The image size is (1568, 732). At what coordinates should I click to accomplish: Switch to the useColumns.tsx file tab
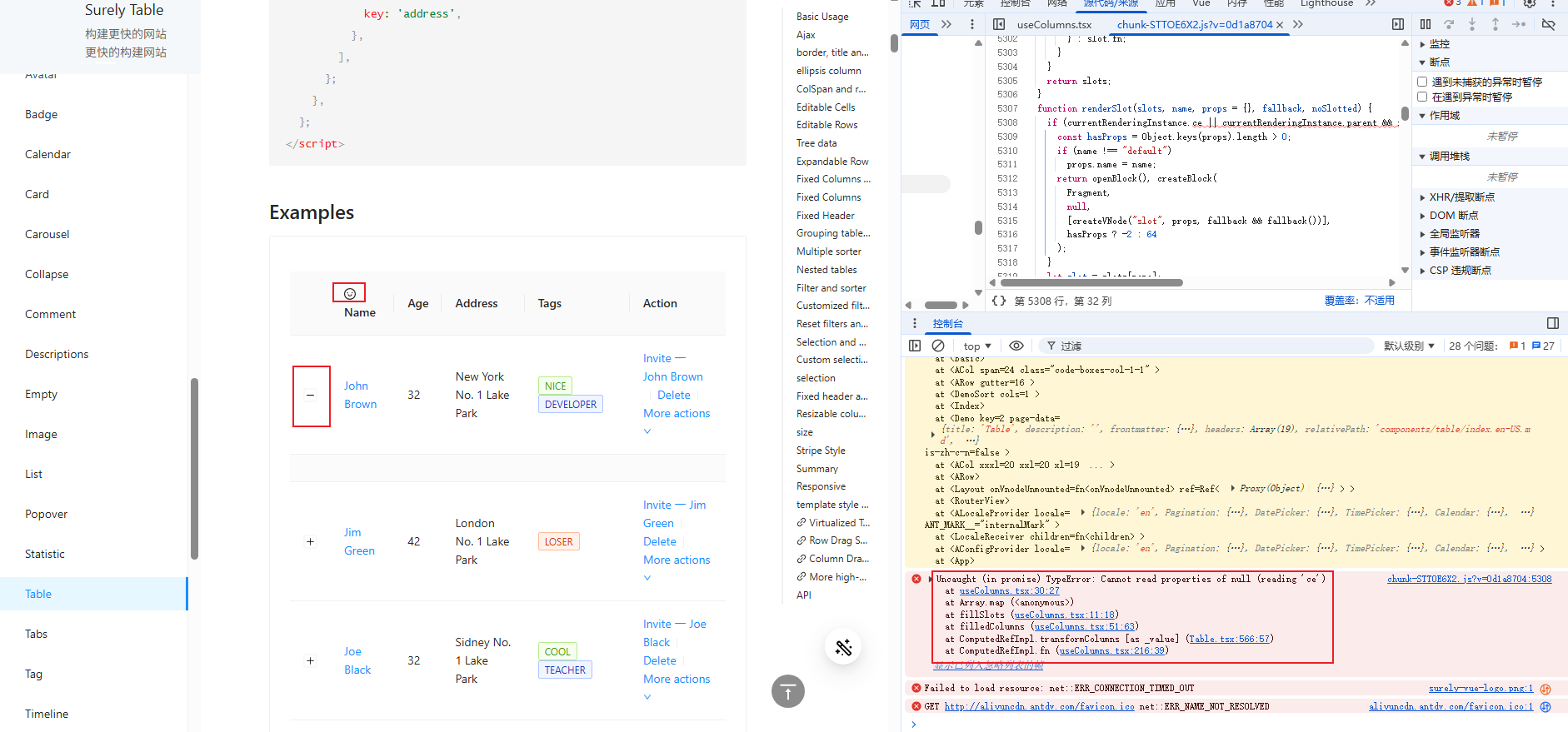pos(1054,25)
